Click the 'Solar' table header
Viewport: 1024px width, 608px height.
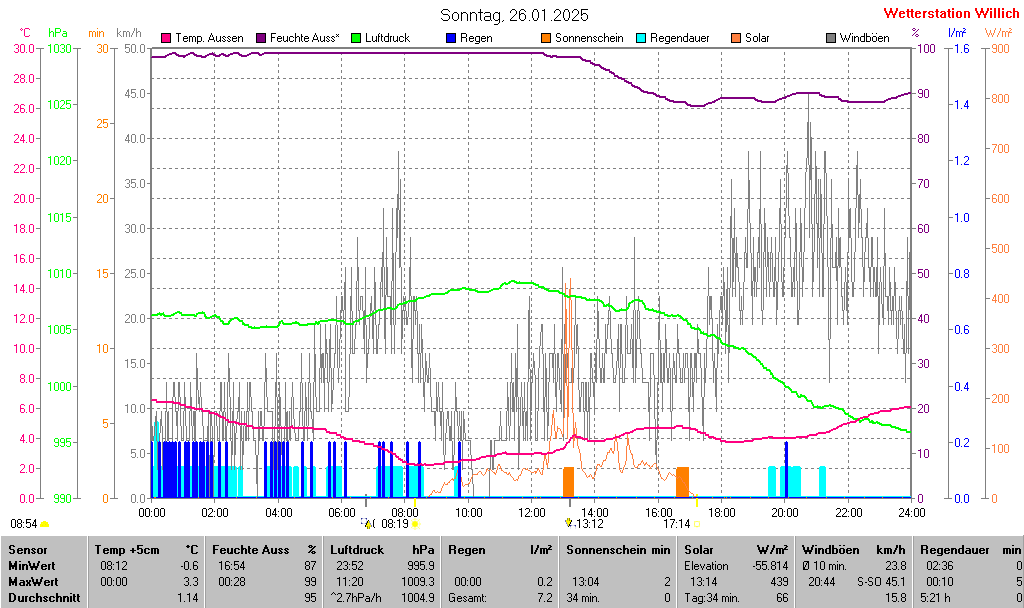(699, 550)
